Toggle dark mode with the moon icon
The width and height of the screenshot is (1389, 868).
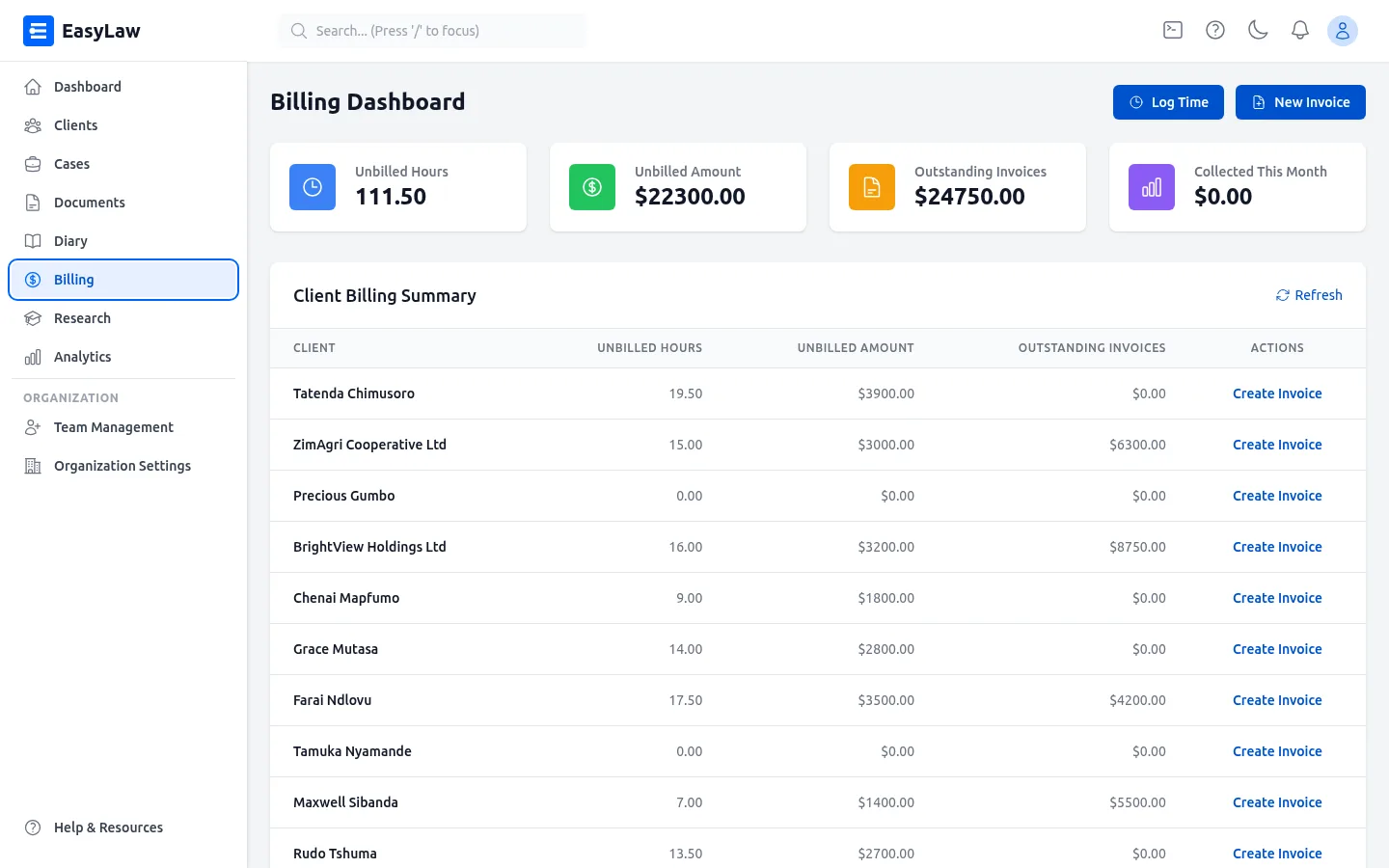point(1257,30)
